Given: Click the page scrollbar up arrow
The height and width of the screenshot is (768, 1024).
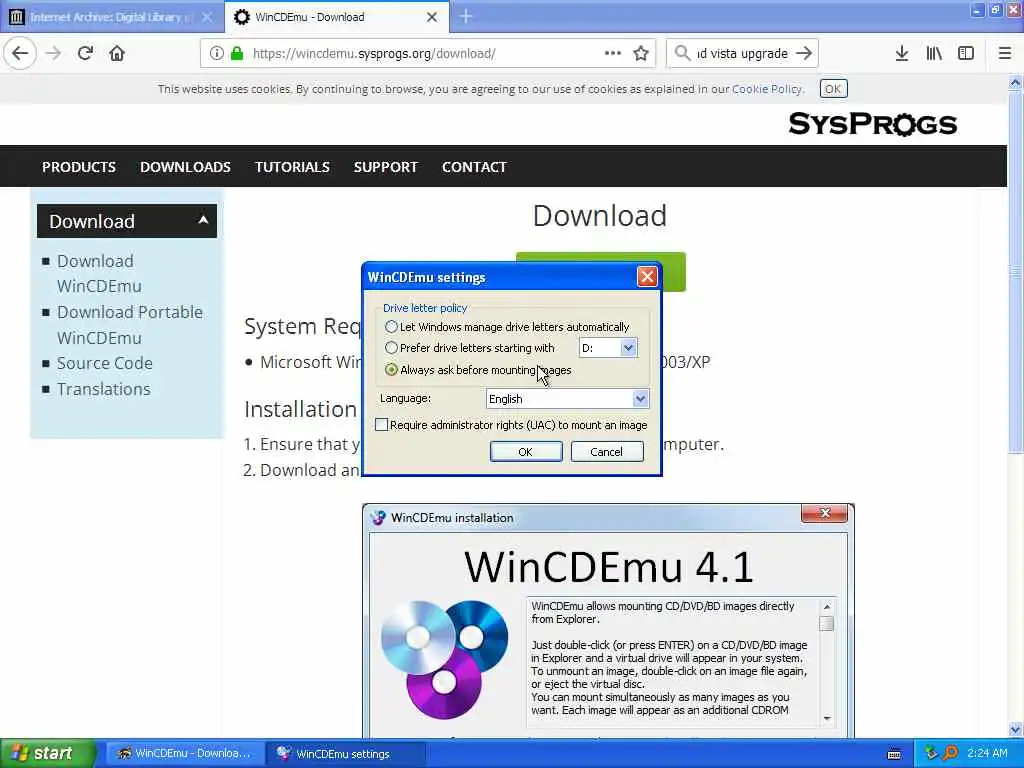Looking at the screenshot, I should (1015, 83).
